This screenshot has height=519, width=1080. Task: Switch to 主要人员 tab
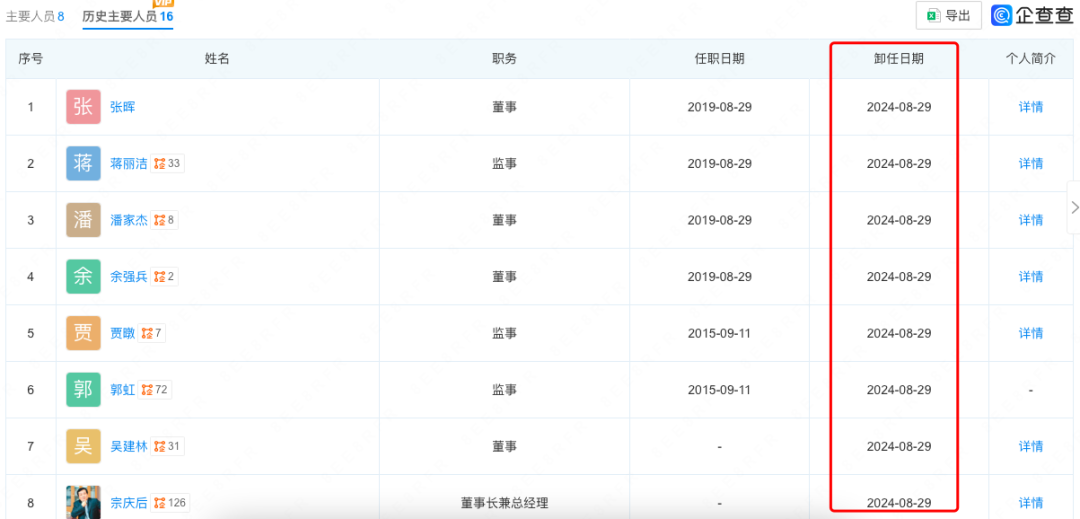(35, 16)
